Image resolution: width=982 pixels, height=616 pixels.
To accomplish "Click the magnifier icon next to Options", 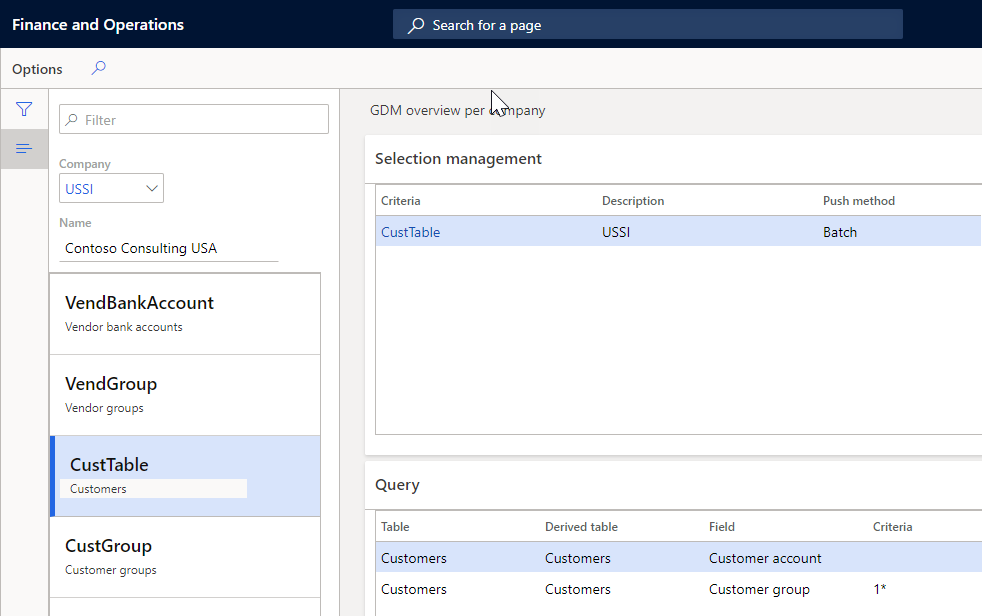I will click(97, 68).
